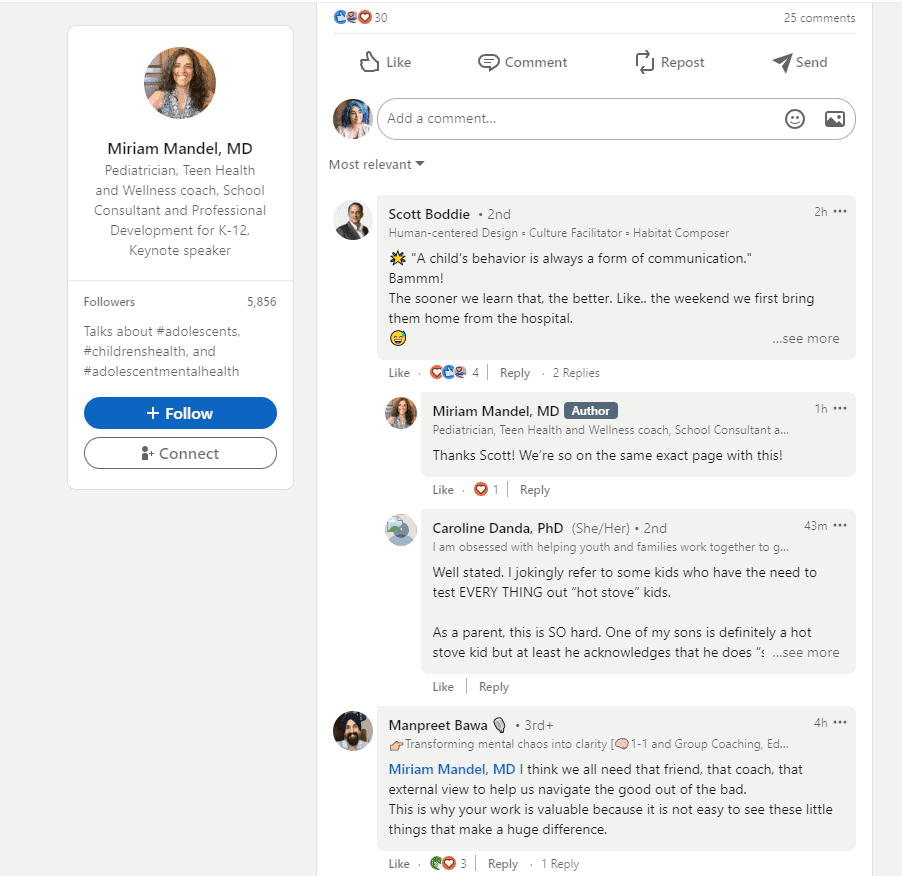Viewport: 902px width, 876px height.
Task: Open the Most relevant sort dropdown
Action: (375, 164)
